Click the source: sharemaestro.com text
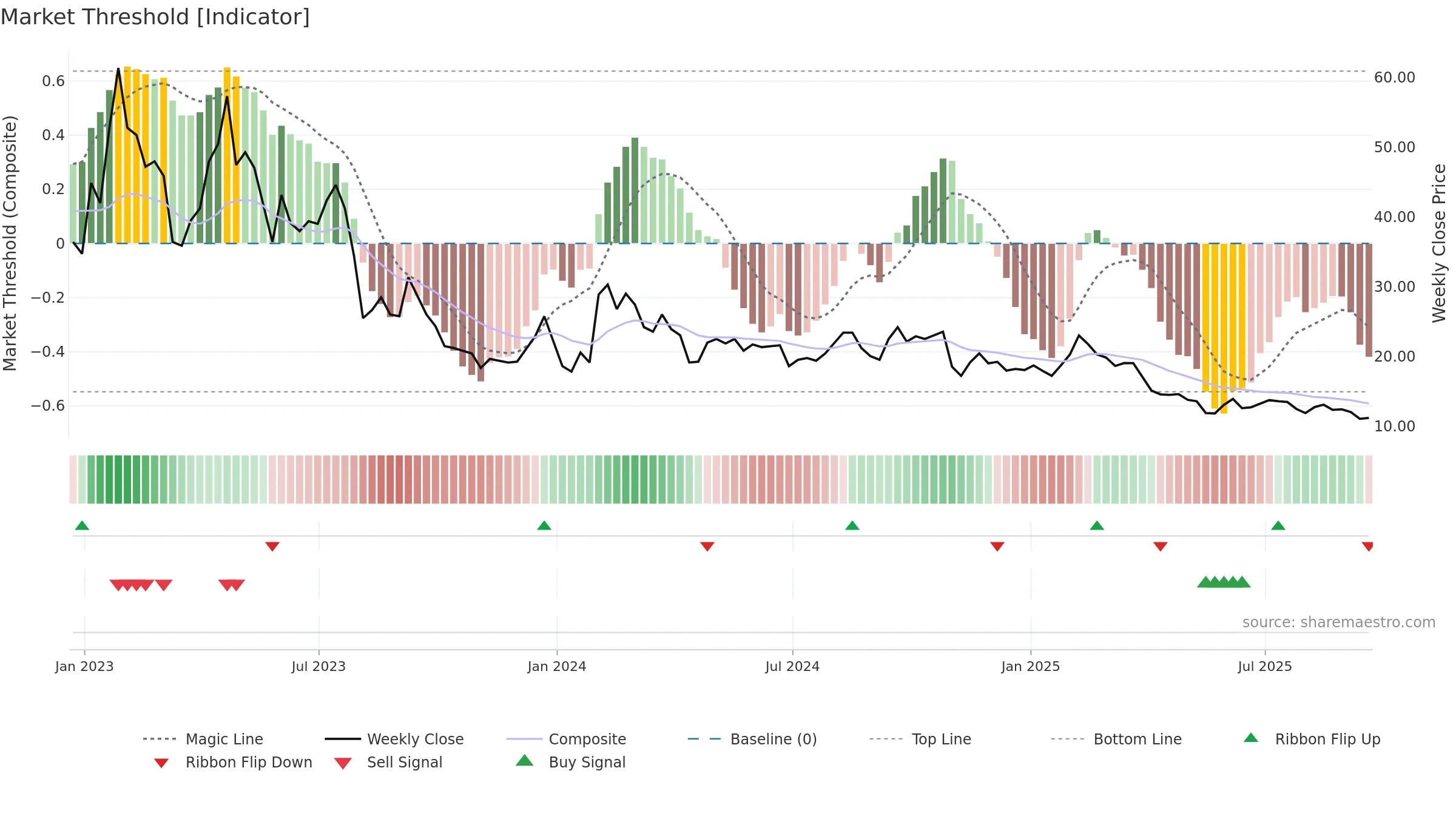The height and width of the screenshot is (819, 1456). pyautogui.click(x=1339, y=622)
